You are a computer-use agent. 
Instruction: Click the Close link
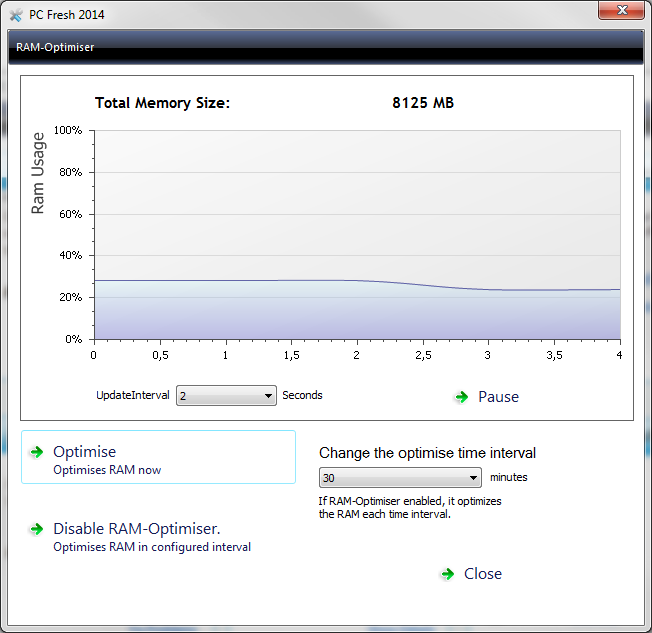point(483,574)
